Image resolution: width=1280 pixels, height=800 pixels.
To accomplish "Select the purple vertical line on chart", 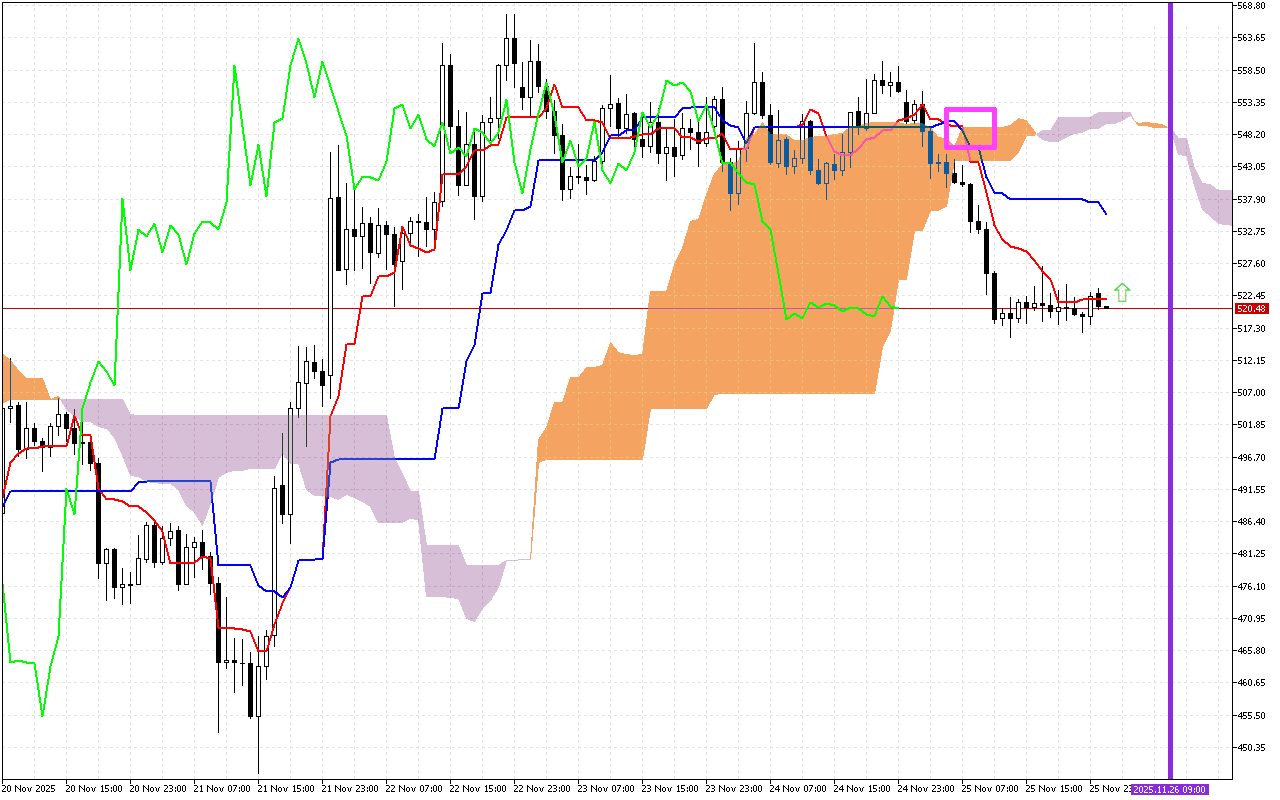I will click(x=1169, y=400).
